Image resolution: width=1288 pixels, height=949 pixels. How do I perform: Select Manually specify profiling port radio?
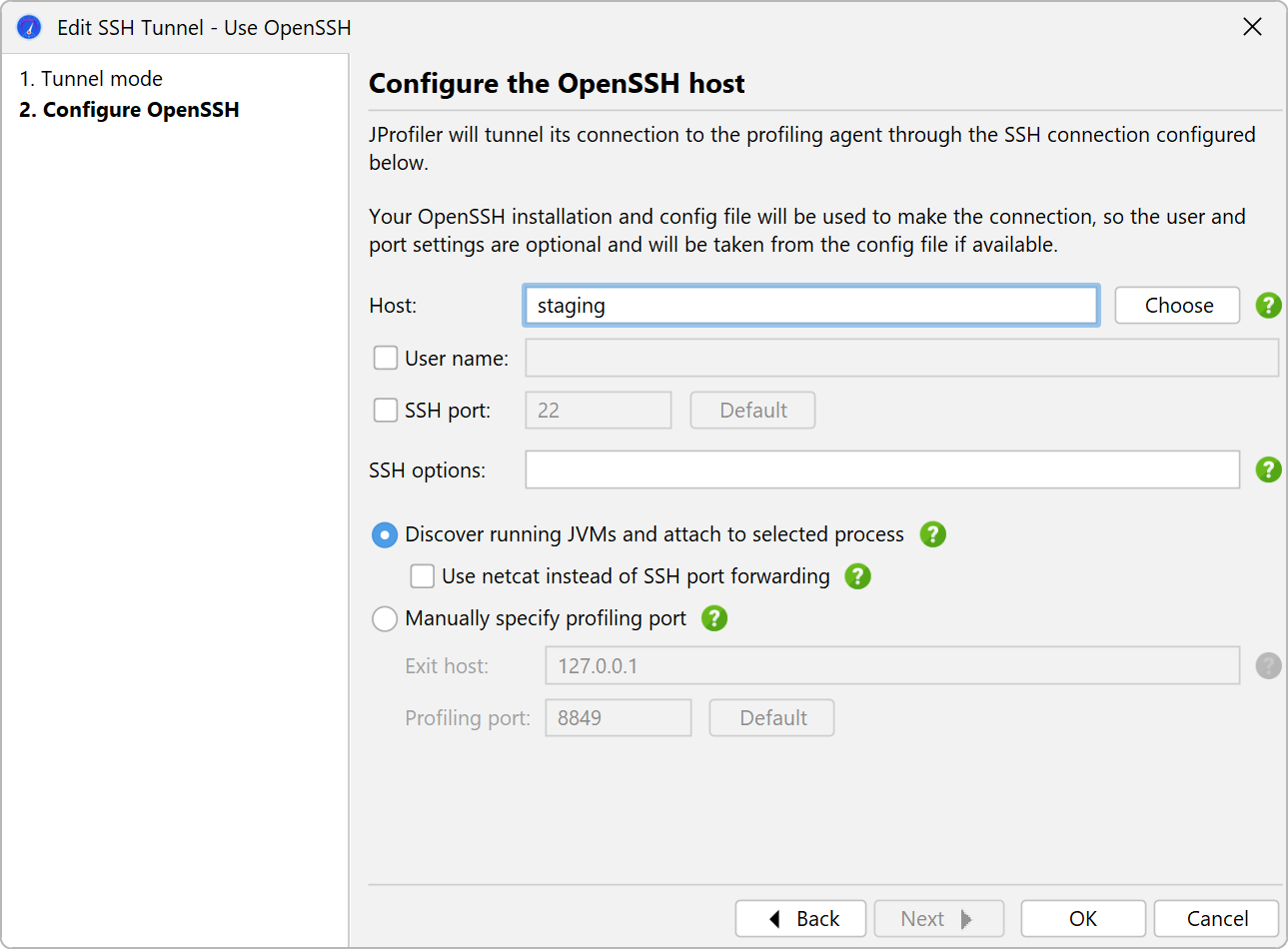pyautogui.click(x=385, y=619)
